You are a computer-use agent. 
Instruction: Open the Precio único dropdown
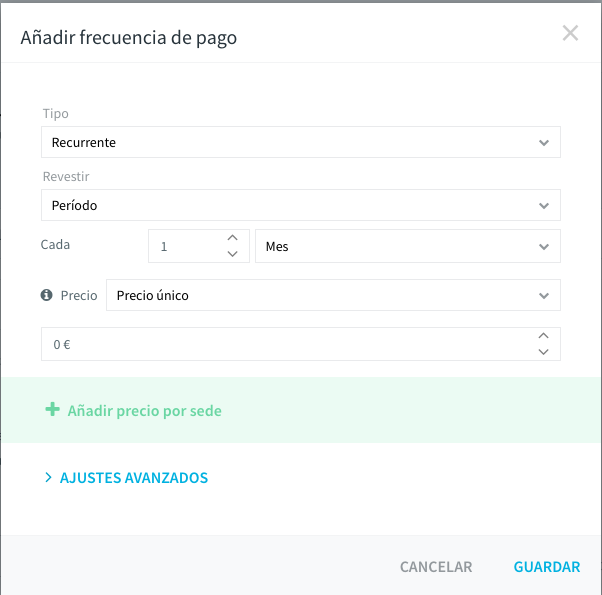coord(333,295)
